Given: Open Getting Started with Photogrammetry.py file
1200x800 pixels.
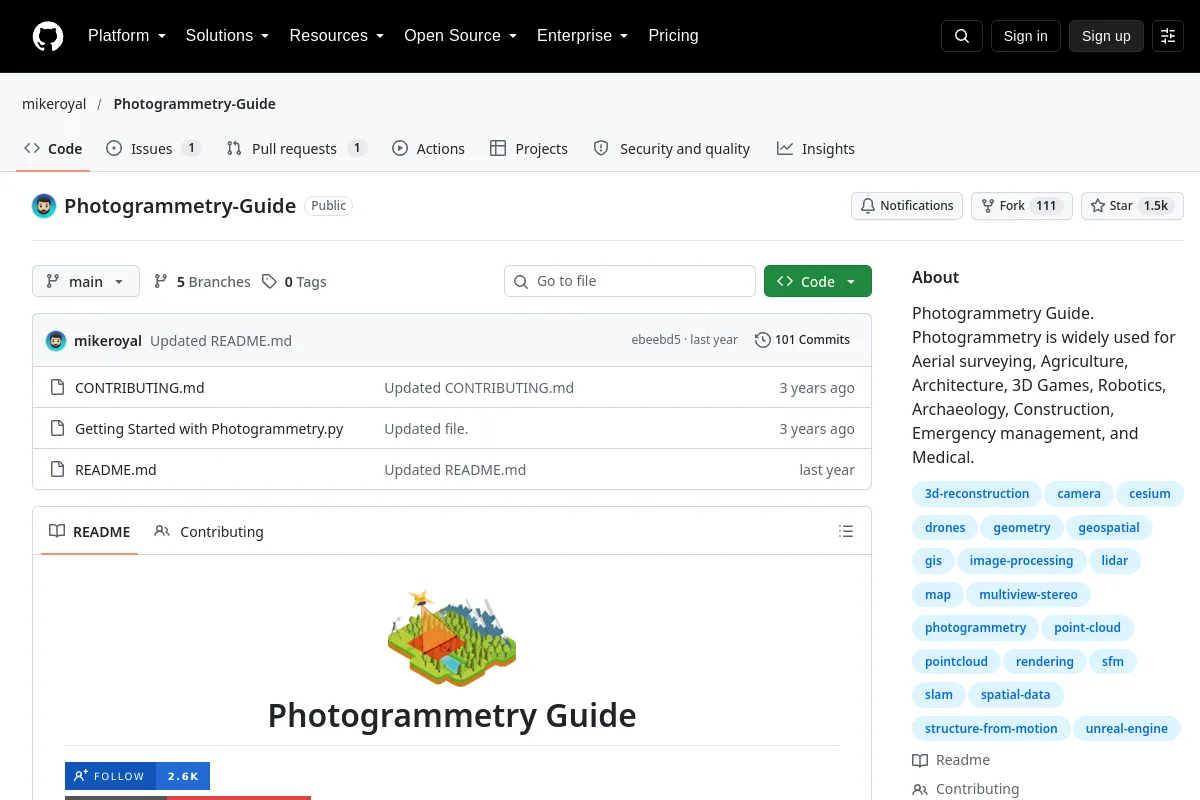Looking at the screenshot, I should point(209,429).
